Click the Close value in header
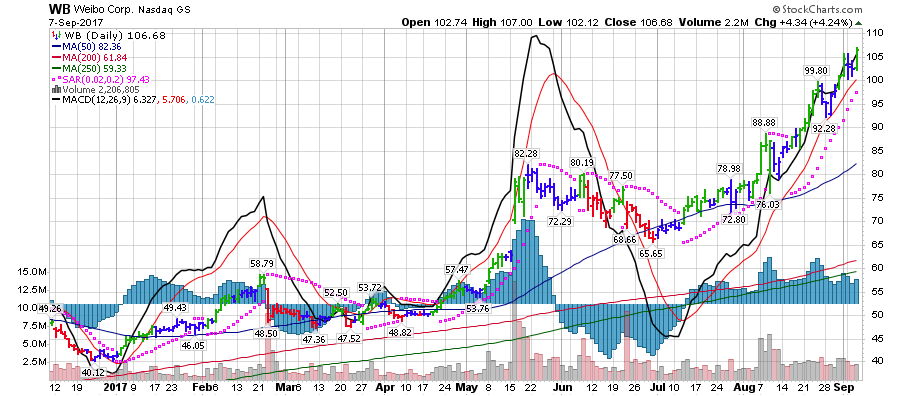 pos(637,23)
